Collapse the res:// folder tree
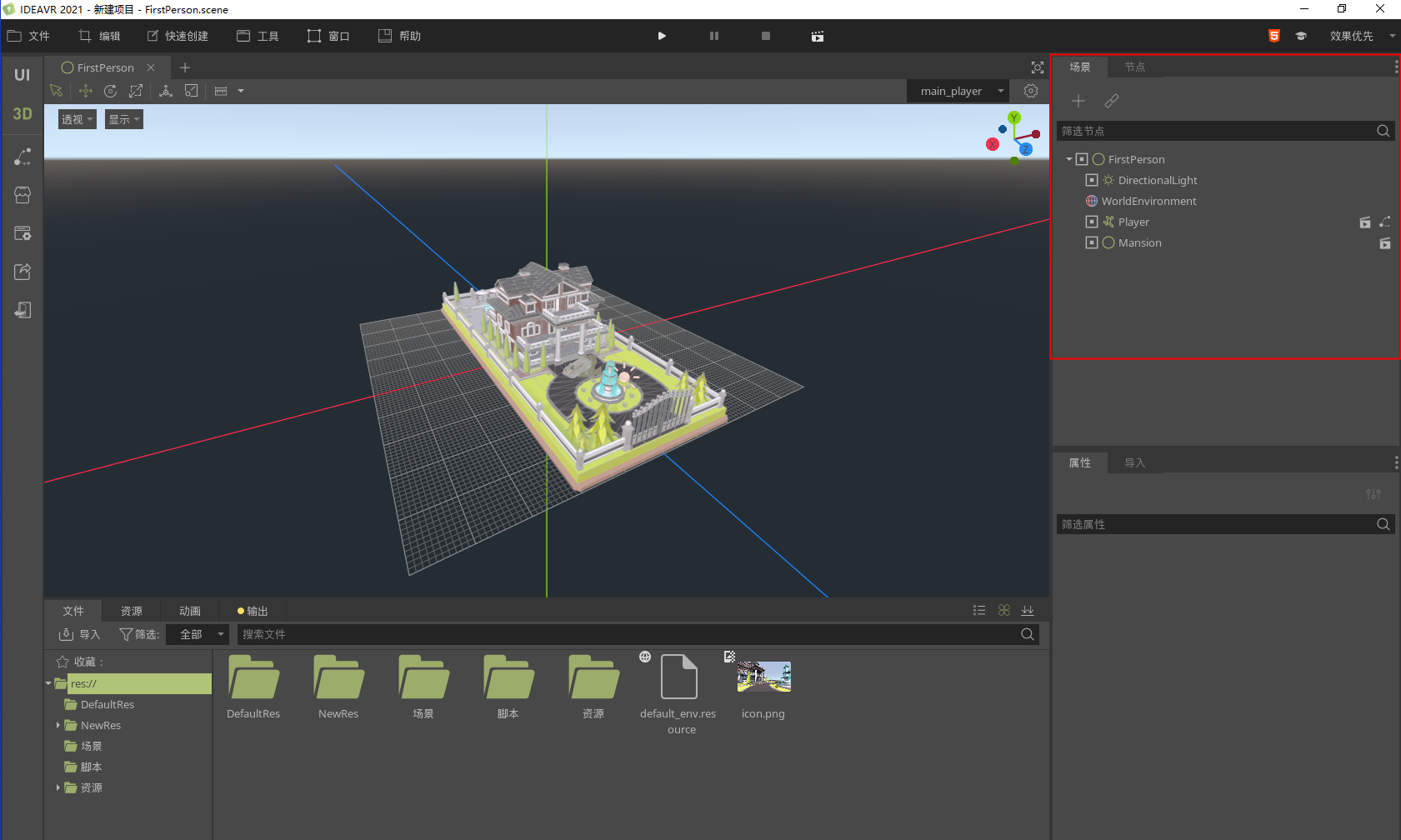Viewport: 1401px width, 840px height. 48,683
